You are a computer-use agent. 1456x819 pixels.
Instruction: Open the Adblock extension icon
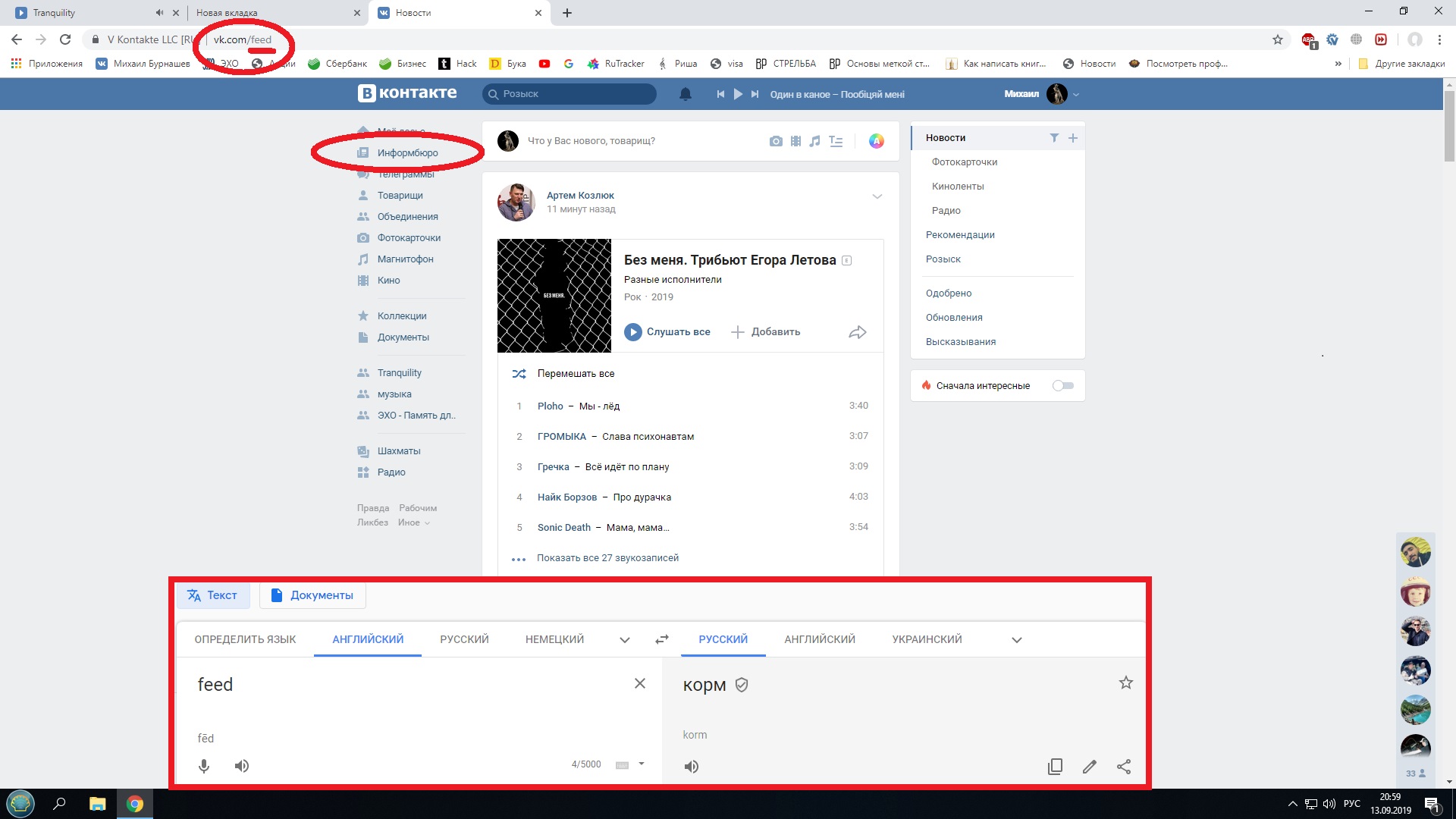[x=1309, y=40]
